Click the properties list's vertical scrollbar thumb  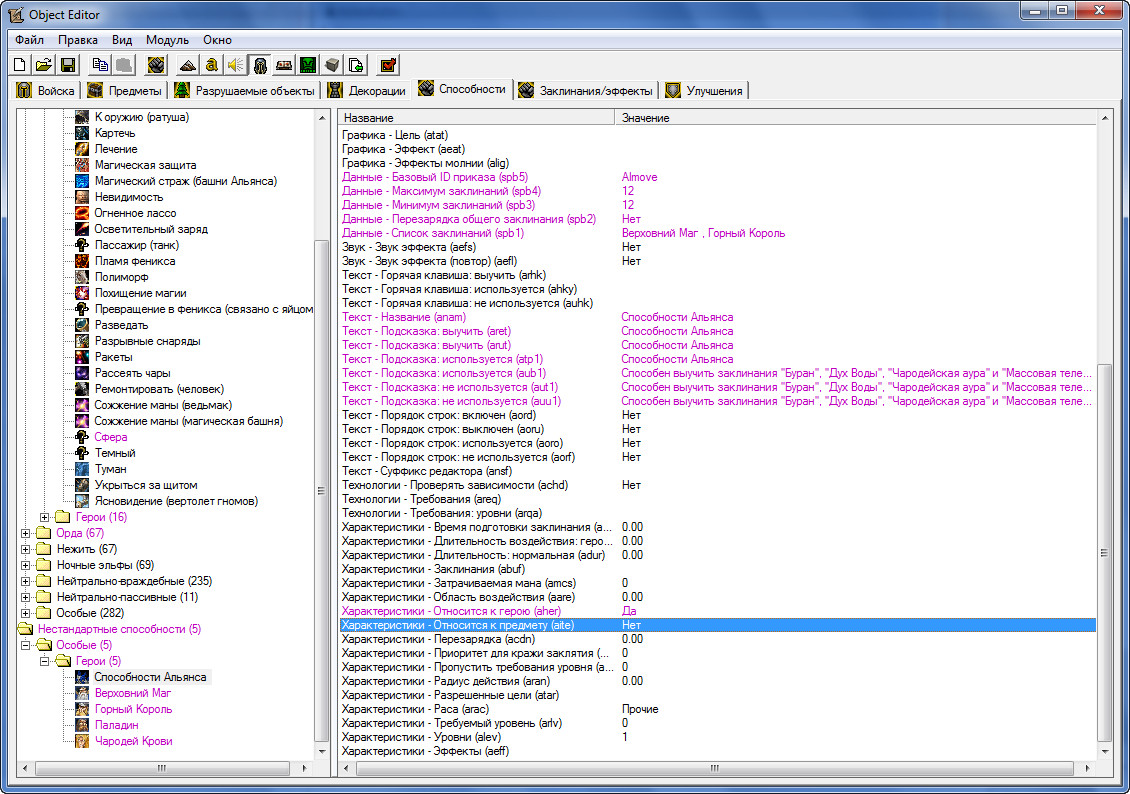coord(1104,552)
